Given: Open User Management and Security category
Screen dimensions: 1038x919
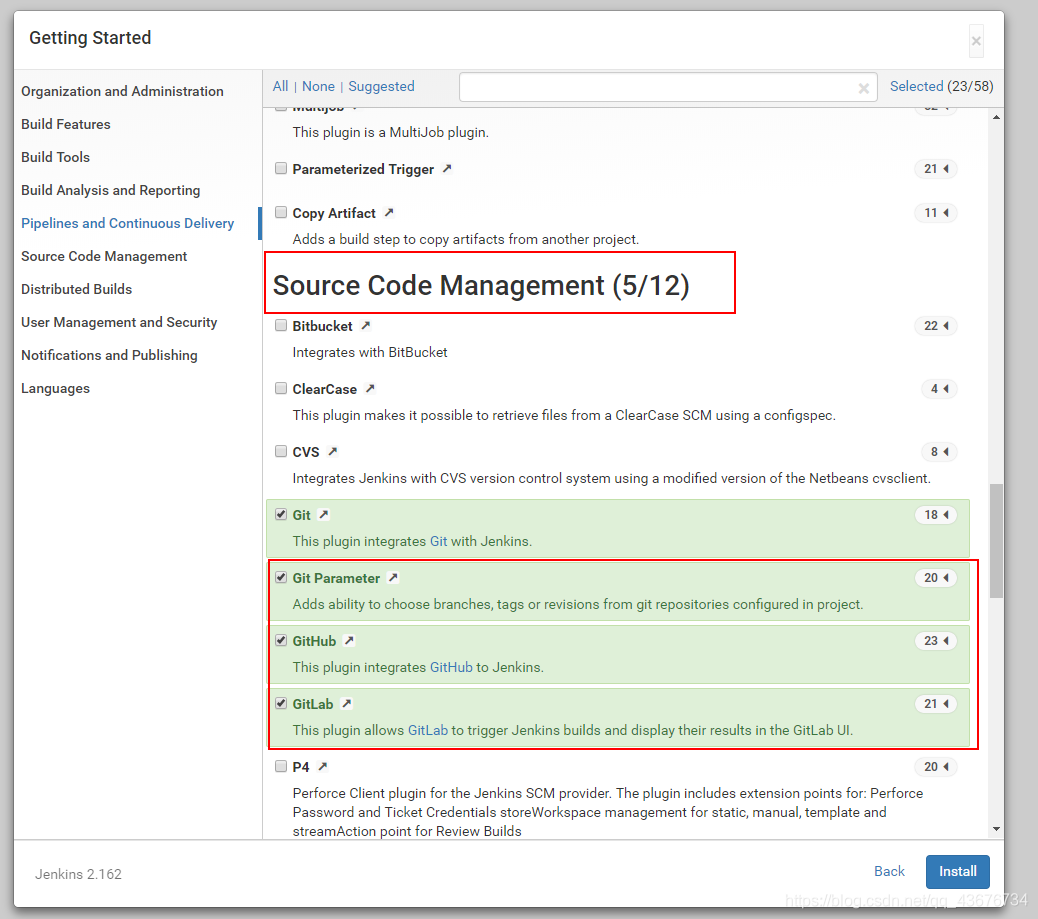Looking at the screenshot, I should pos(119,322).
